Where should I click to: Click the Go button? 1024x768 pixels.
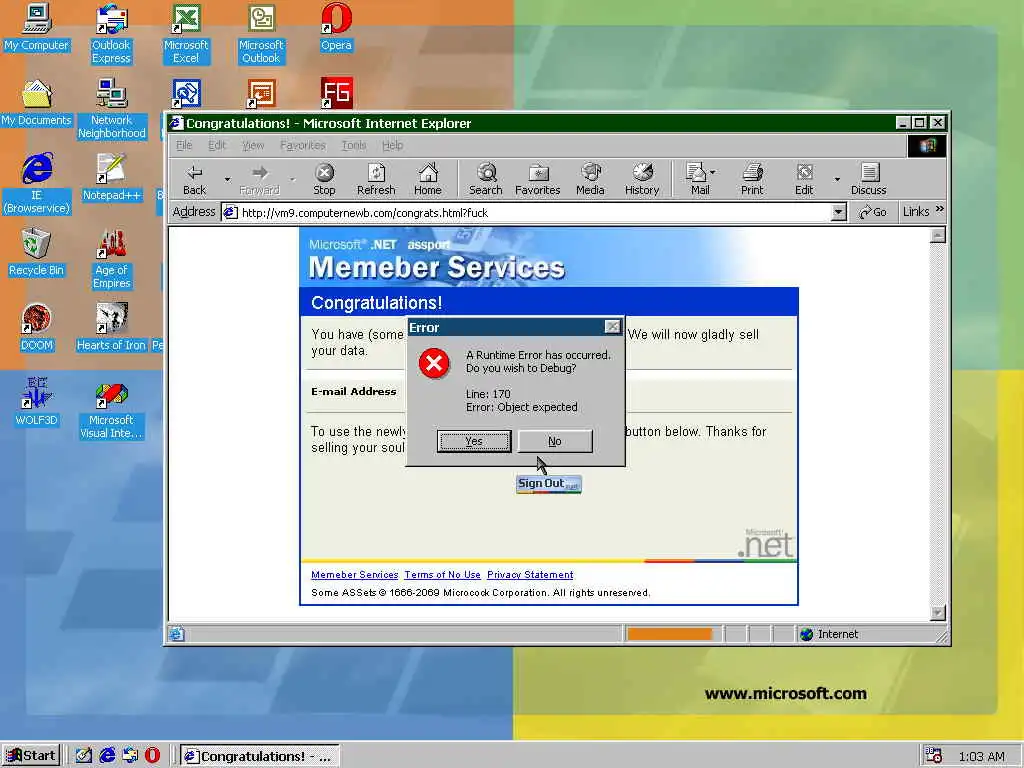[872, 212]
